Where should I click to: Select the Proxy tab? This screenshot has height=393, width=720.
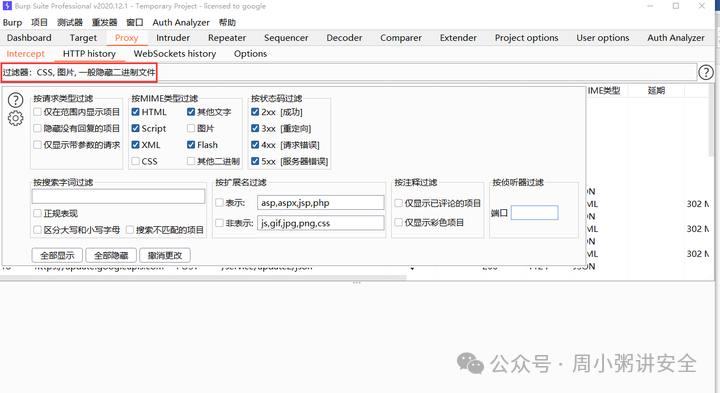click(127, 38)
